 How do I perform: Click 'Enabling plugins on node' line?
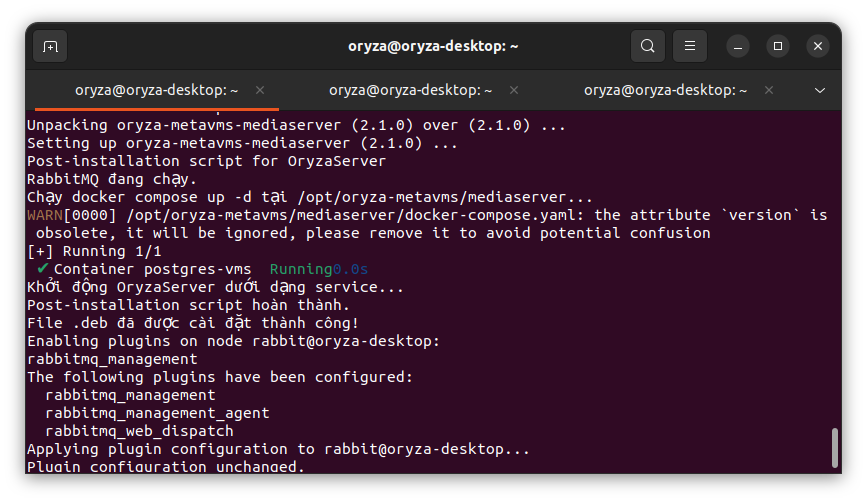[x=233, y=341]
